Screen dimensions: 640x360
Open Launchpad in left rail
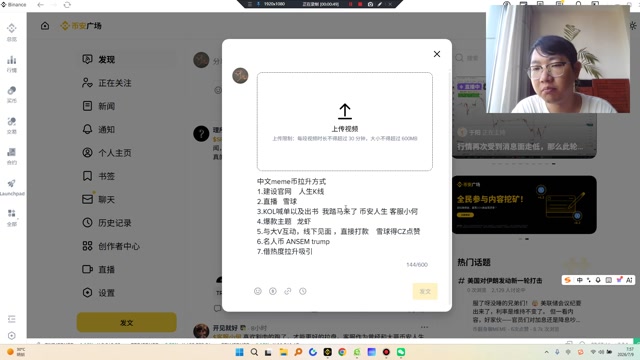point(12,187)
